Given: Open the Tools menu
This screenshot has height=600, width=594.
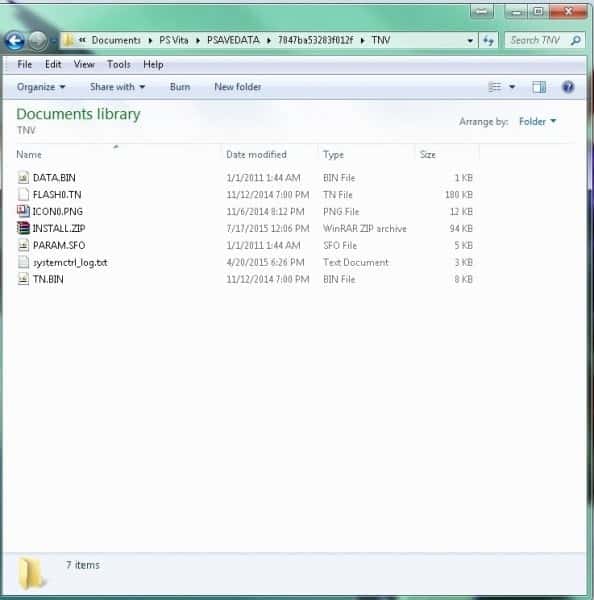Looking at the screenshot, I should coord(119,64).
